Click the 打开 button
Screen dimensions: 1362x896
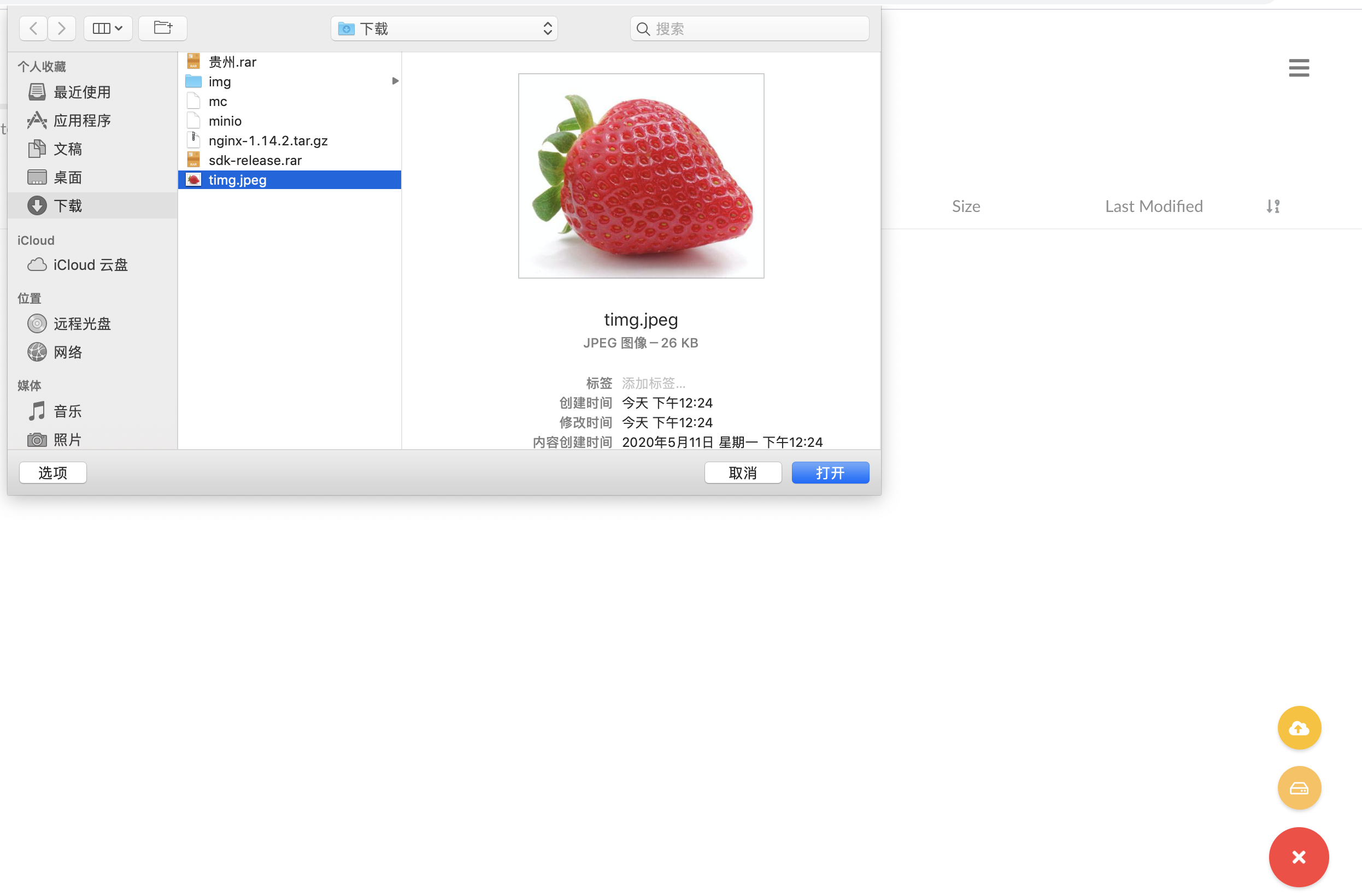pos(830,473)
